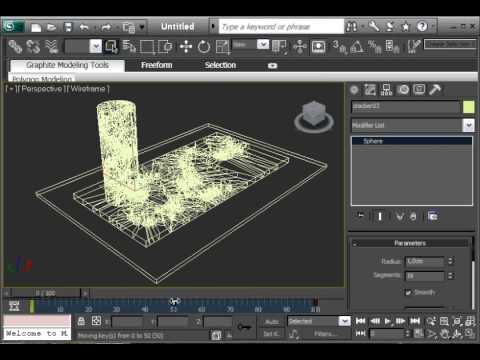
Task: Activate Select and Scale tool
Action: [222, 47]
